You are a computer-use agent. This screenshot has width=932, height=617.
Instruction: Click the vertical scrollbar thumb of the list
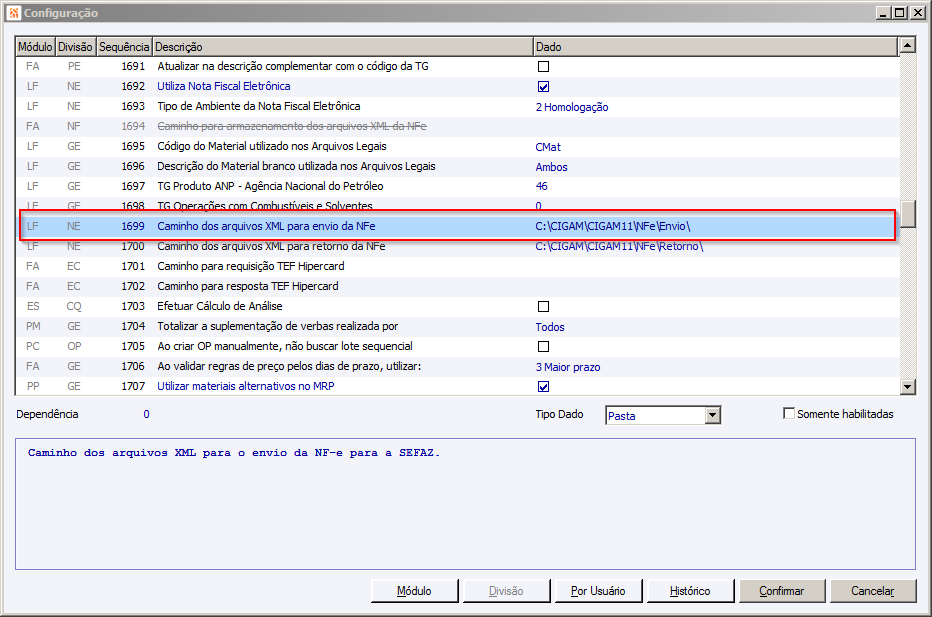[908, 214]
